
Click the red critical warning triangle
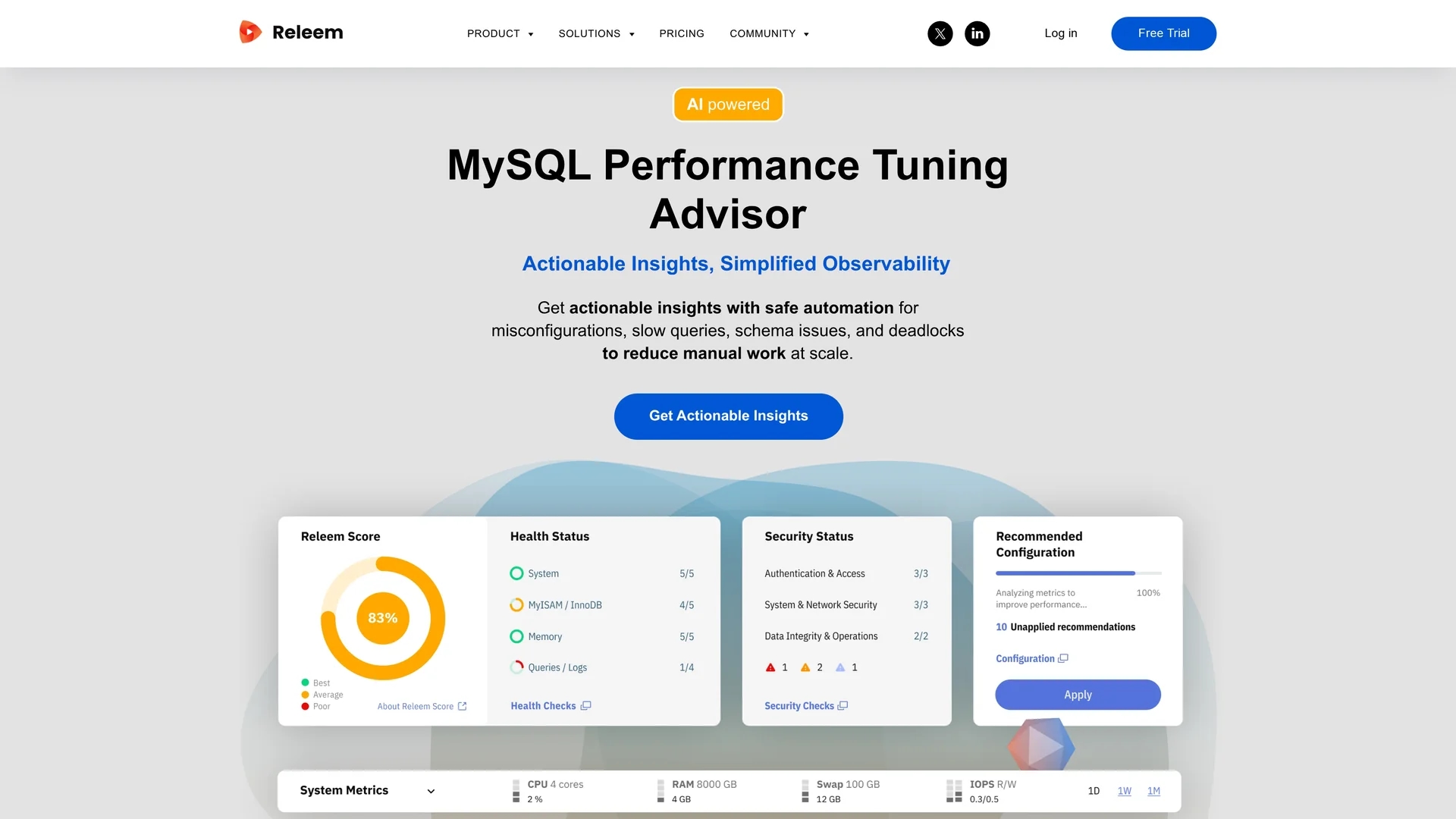pyautogui.click(x=770, y=667)
